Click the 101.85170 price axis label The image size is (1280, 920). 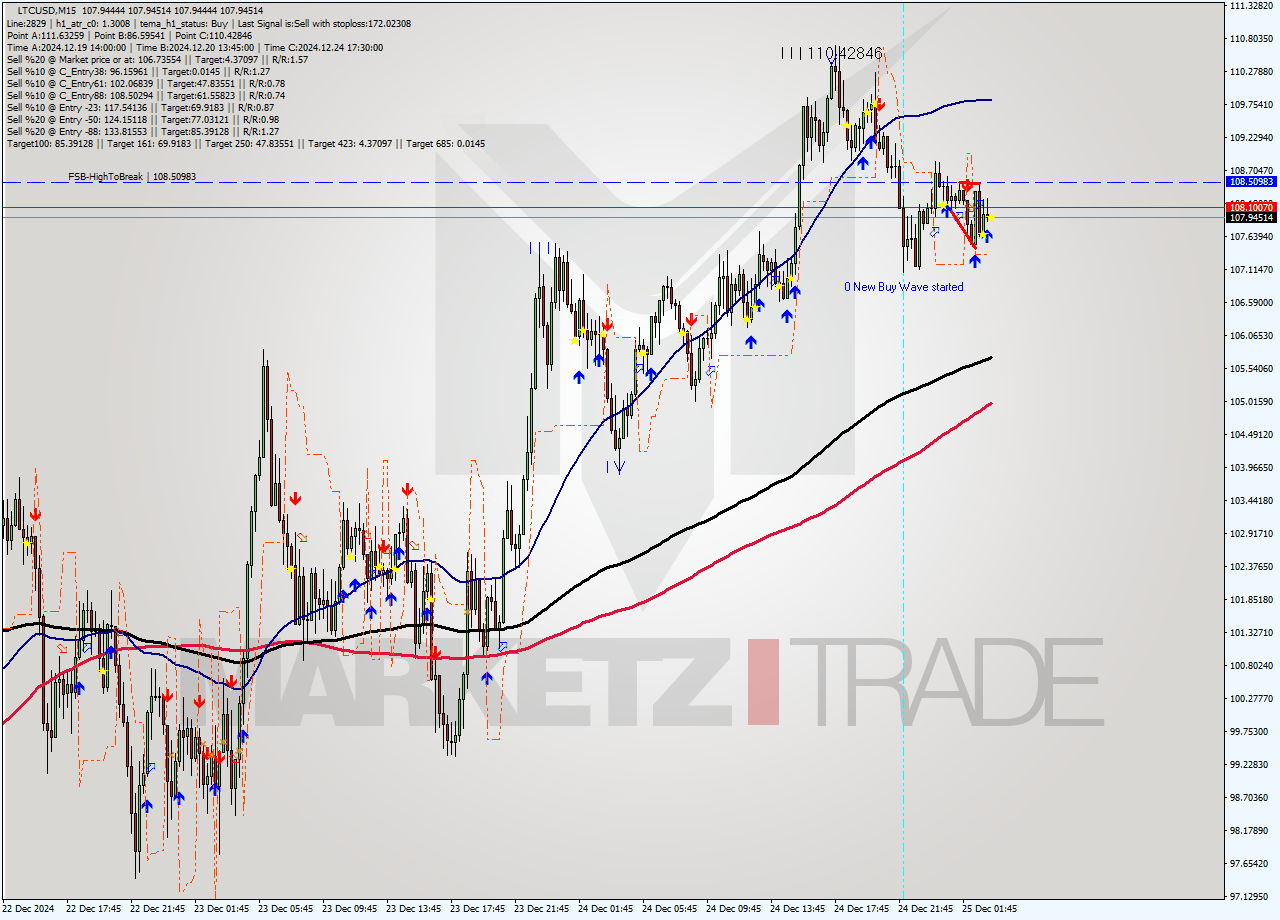tap(1251, 599)
